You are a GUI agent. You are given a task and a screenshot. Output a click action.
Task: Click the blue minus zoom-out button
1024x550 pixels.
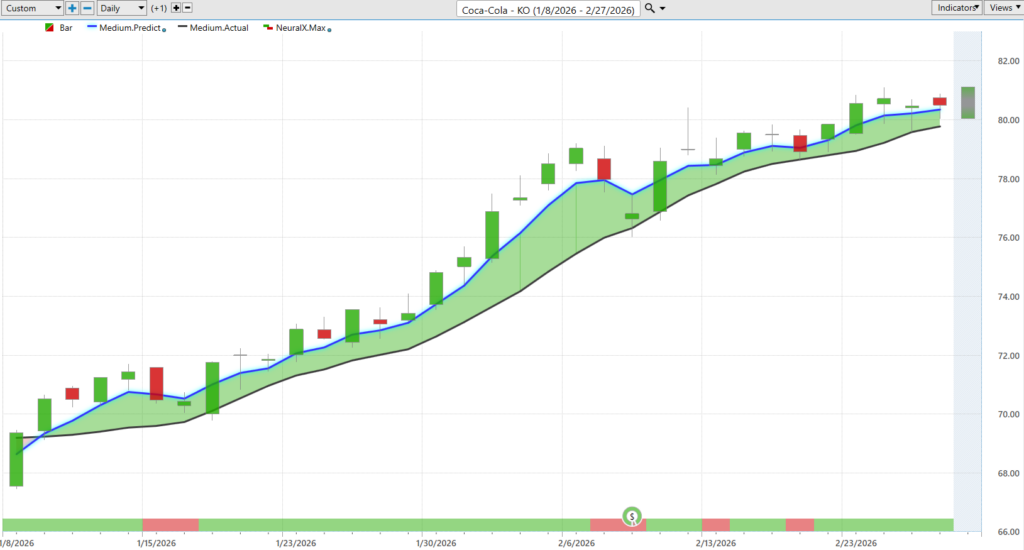(87, 8)
